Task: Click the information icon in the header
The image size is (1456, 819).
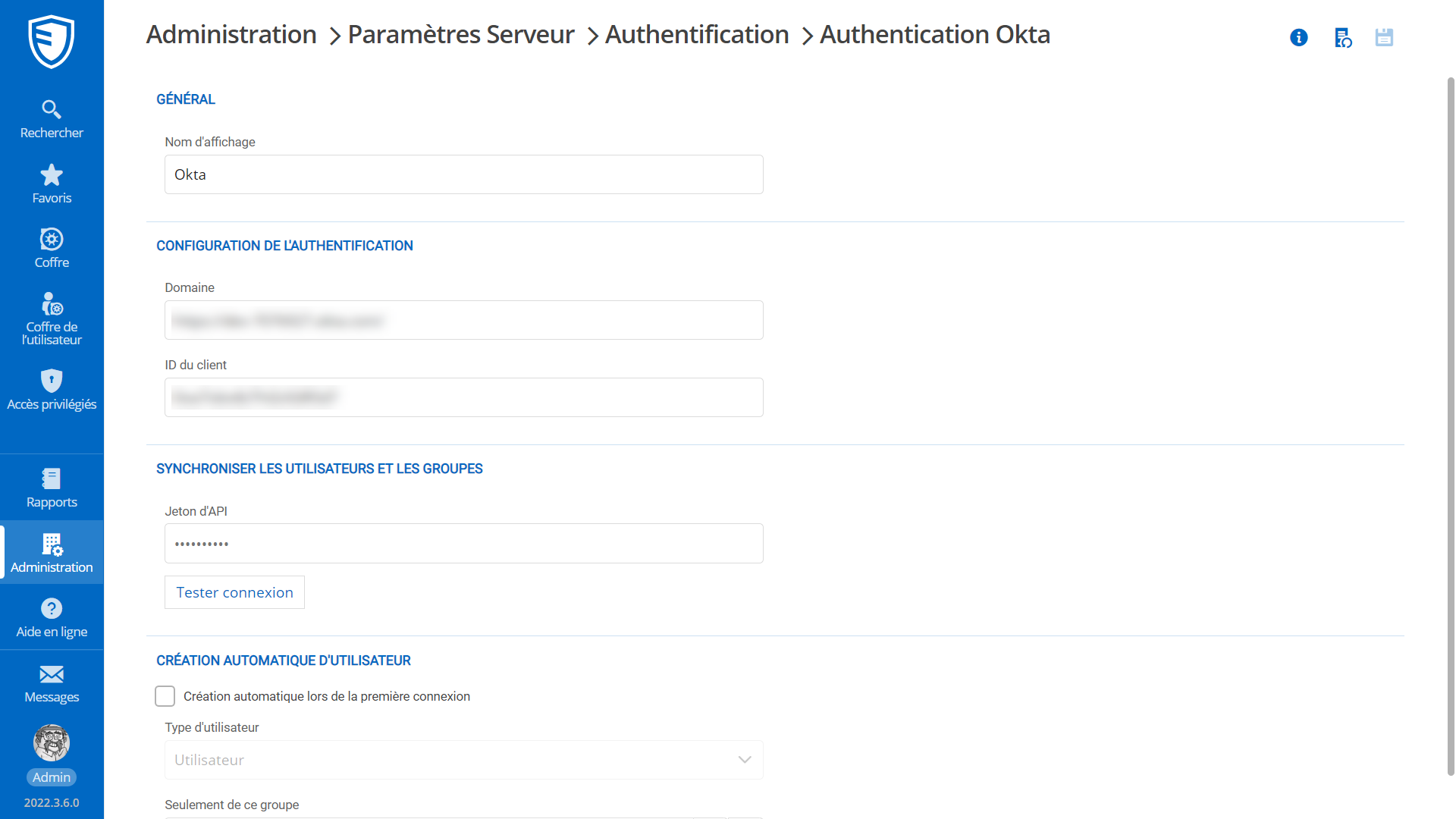Action: tap(1298, 37)
